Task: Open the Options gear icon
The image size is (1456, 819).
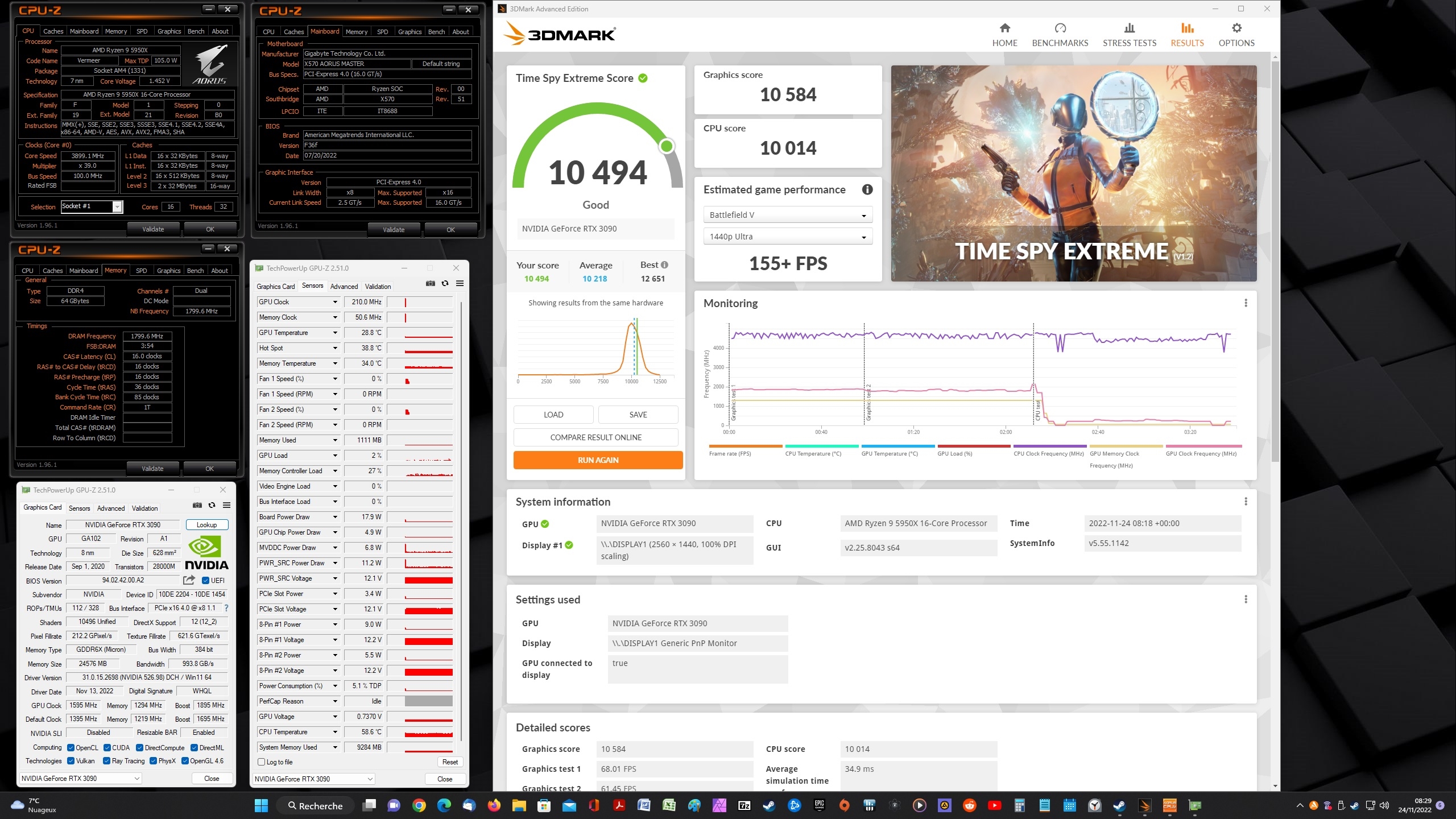Action: click(x=1236, y=28)
